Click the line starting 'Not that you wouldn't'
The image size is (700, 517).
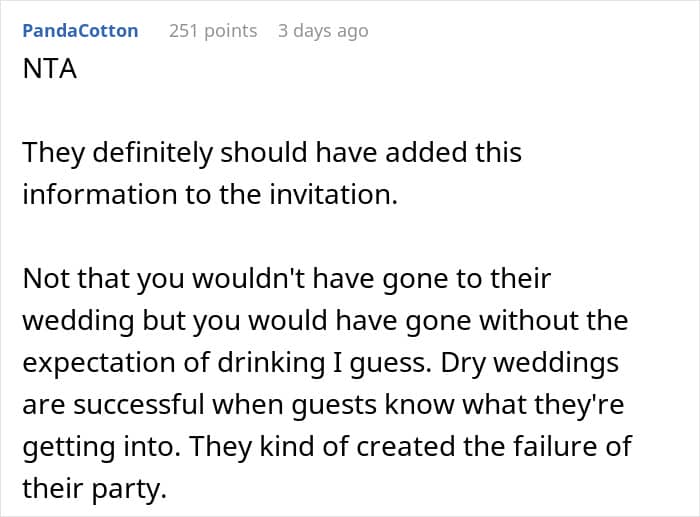pos(287,279)
